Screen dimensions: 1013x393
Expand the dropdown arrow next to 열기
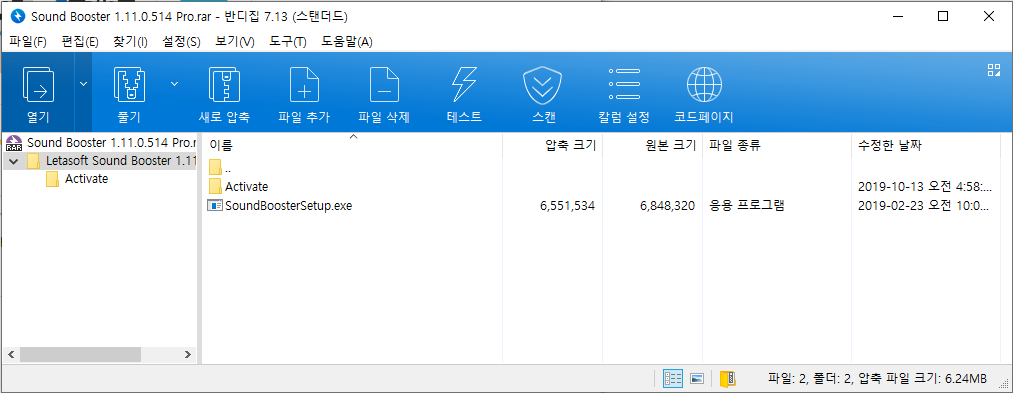[x=83, y=83]
